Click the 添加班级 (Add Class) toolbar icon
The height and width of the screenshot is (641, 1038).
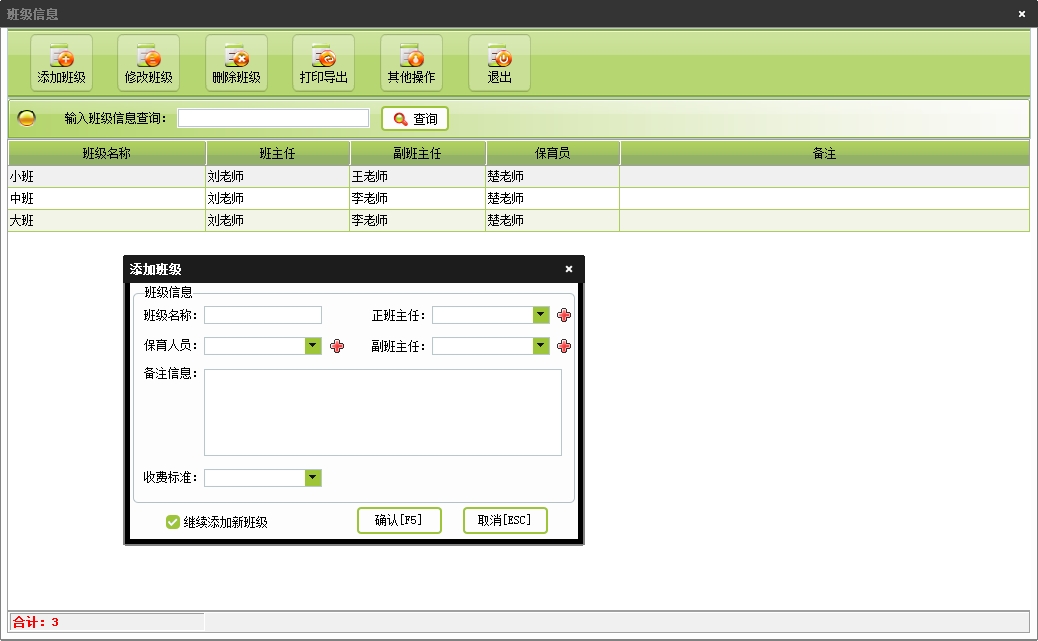click(x=61, y=63)
